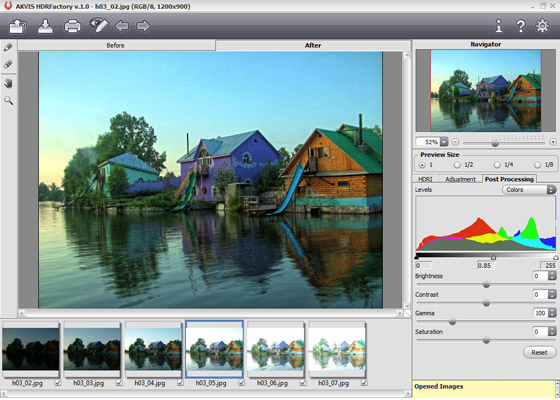
Task: Click the Reset button
Action: click(539, 352)
